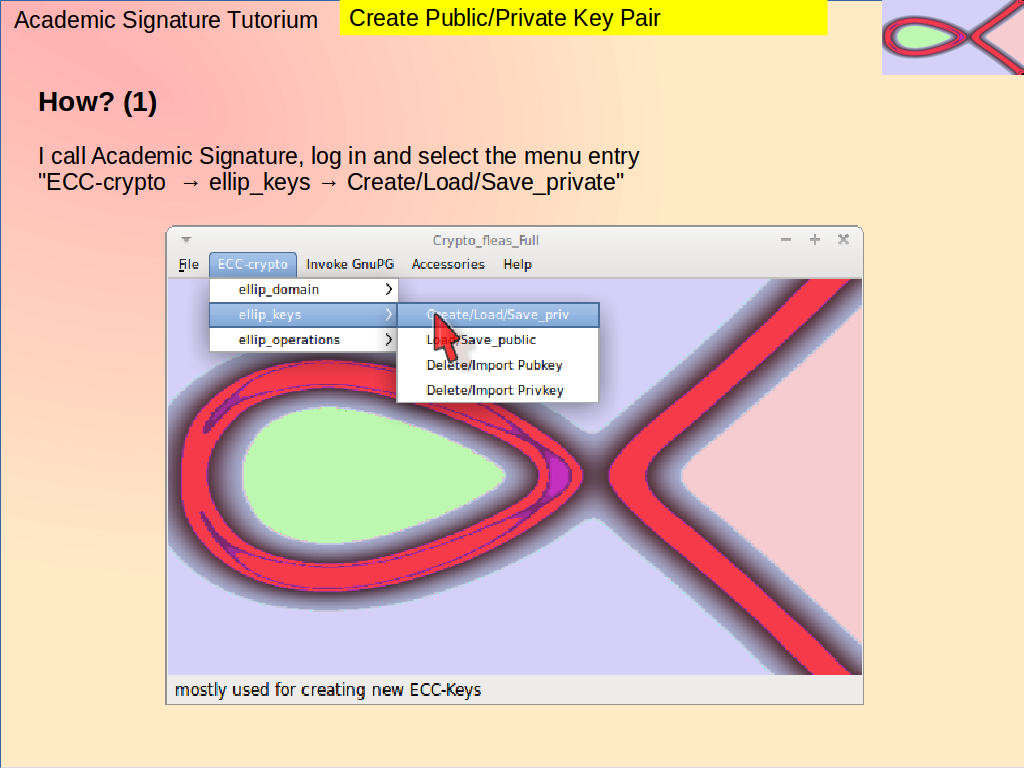Click the Crypto_fleas_Full window title
The height and width of the screenshot is (768, 1024).
[486, 240]
